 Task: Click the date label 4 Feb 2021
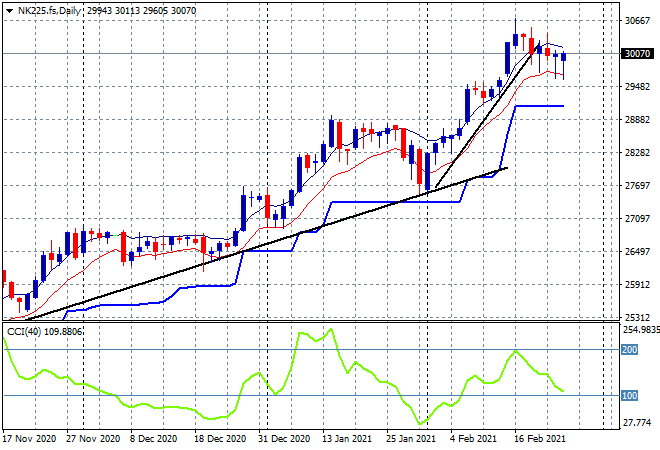(x=473, y=439)
